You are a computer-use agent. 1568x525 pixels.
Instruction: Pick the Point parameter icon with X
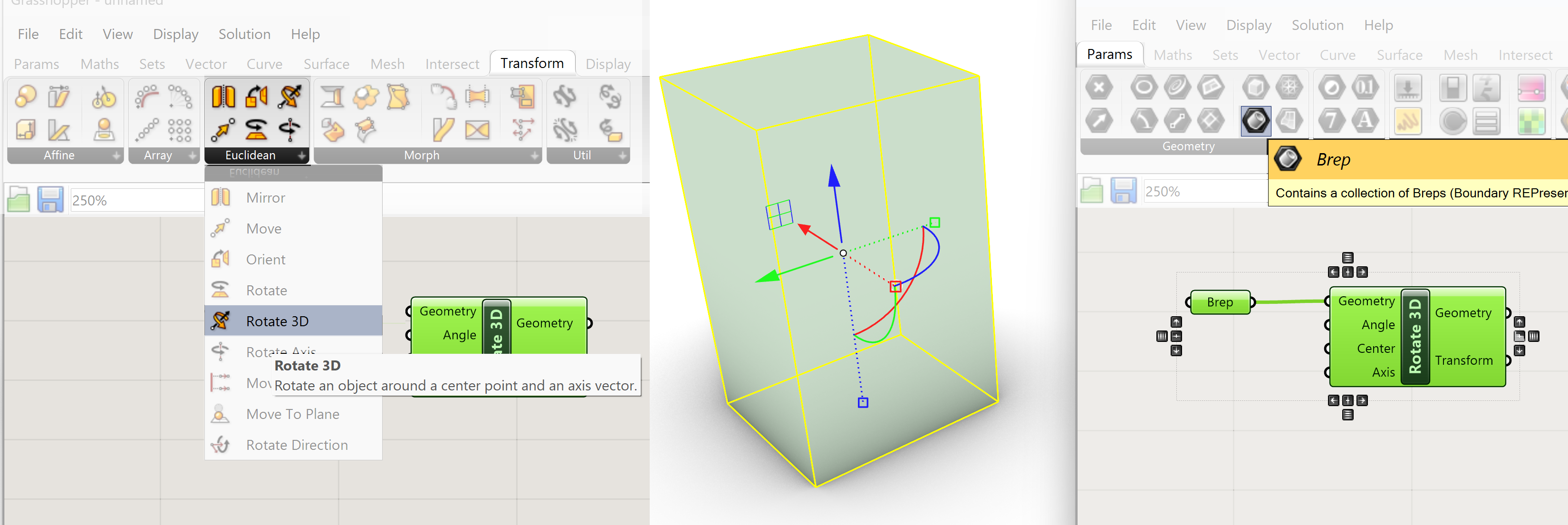point(1099,87)
